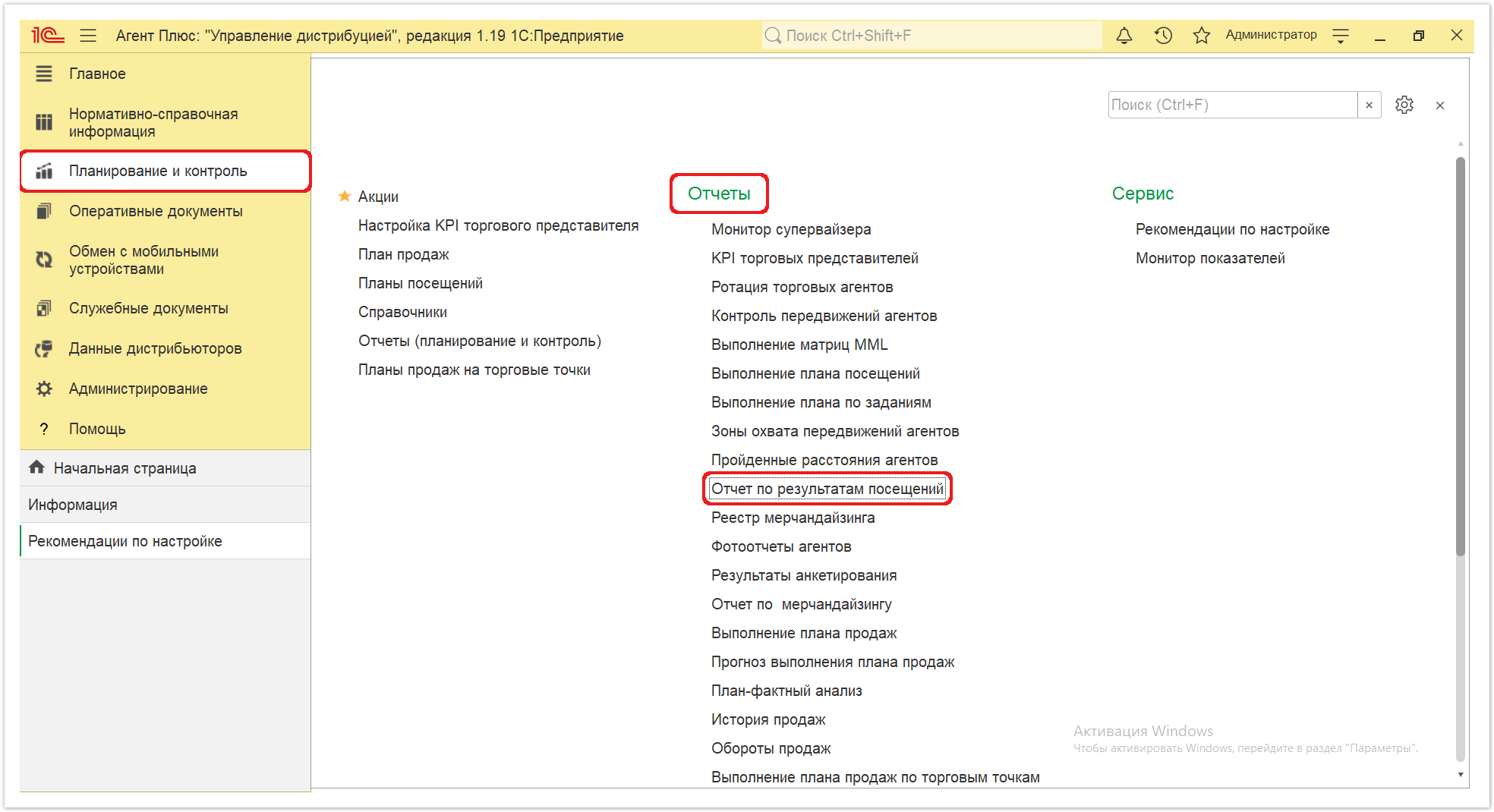
Task: Click the Поиск (Ctrl+F) field
Action: point(1233,105)
